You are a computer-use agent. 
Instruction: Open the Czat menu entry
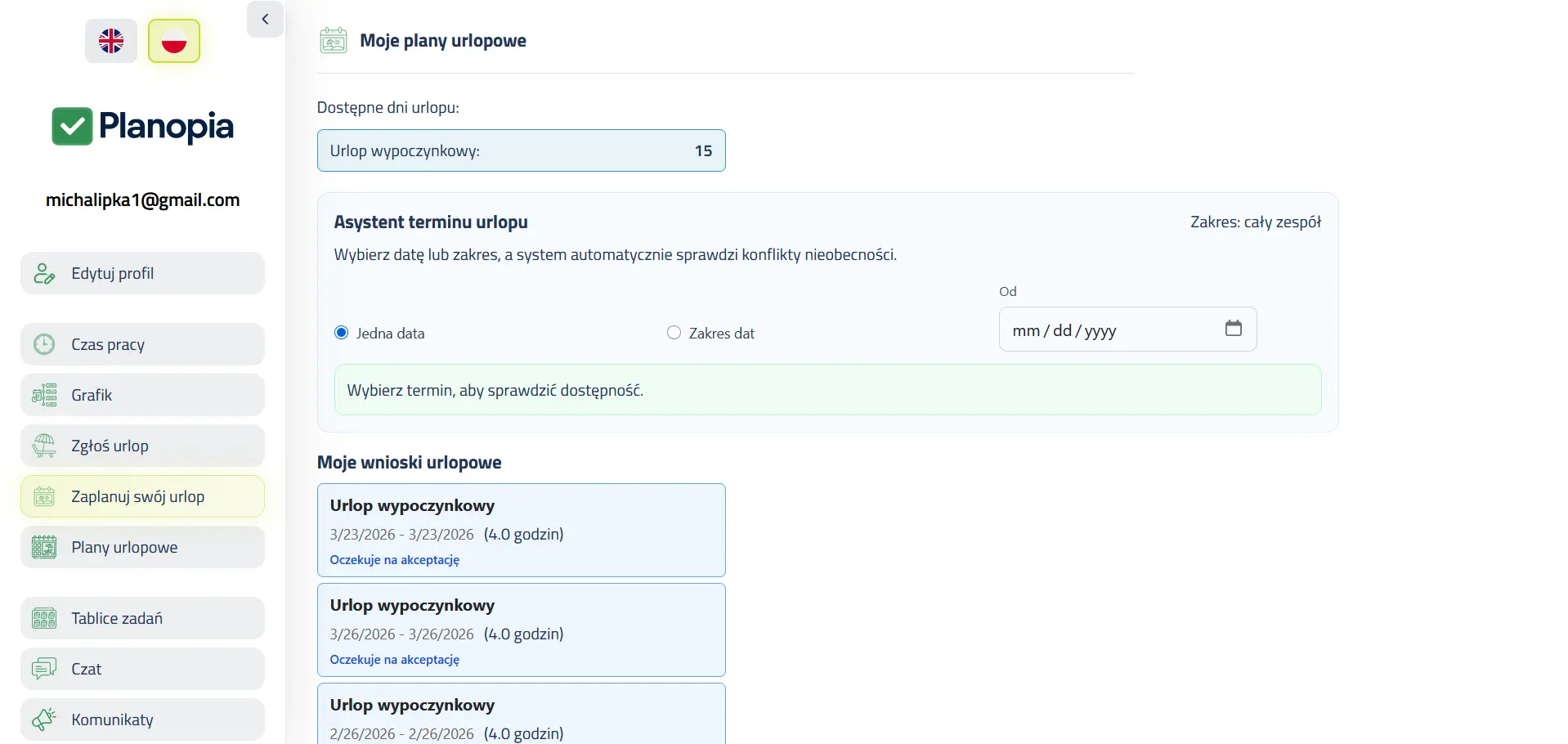coord(142,669)
